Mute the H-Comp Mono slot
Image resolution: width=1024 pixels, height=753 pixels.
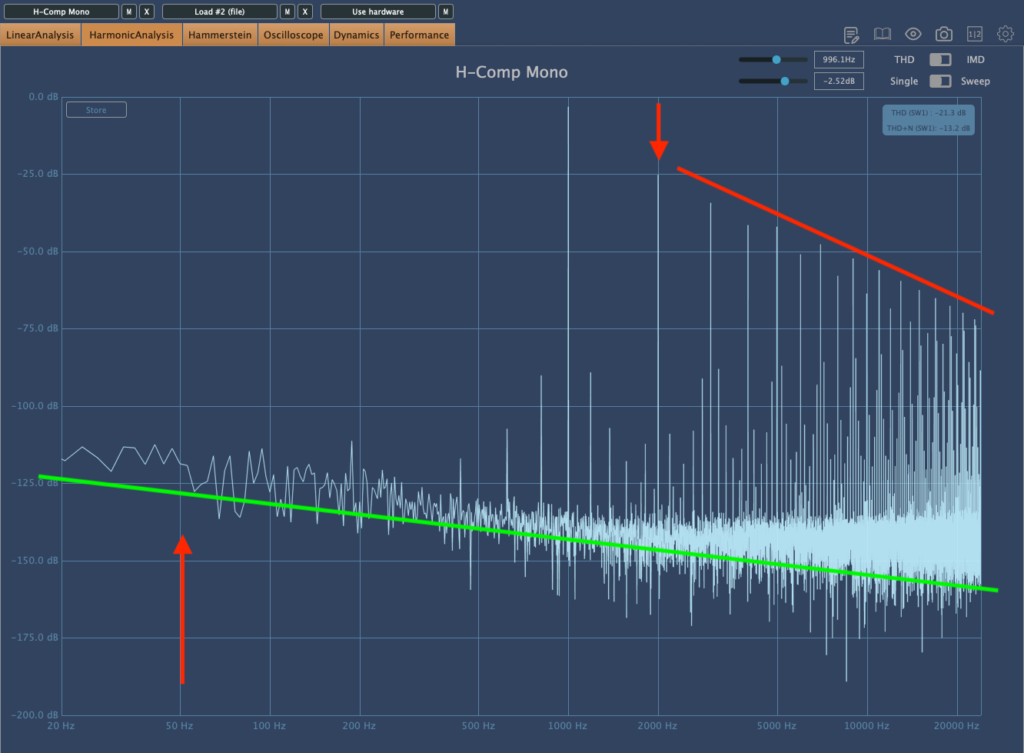129,12
